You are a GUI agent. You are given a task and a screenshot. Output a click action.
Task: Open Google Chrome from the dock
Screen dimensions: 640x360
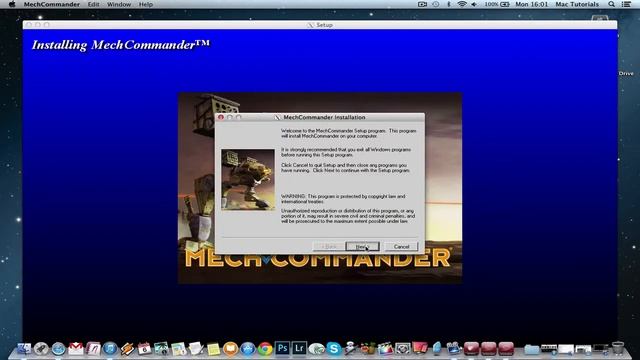click(265, 349)
